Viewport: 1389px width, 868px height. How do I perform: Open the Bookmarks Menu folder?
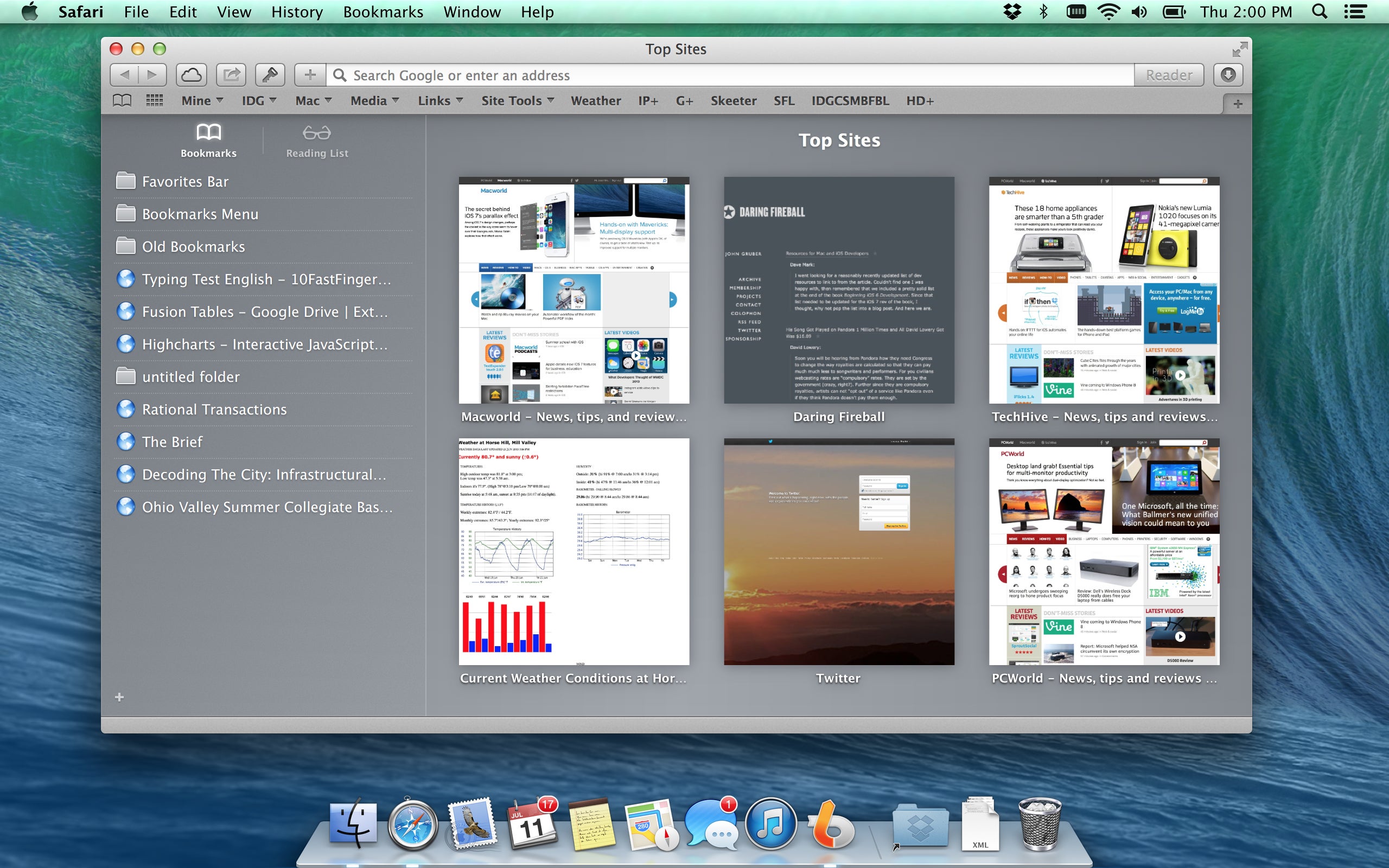(263, 214)
